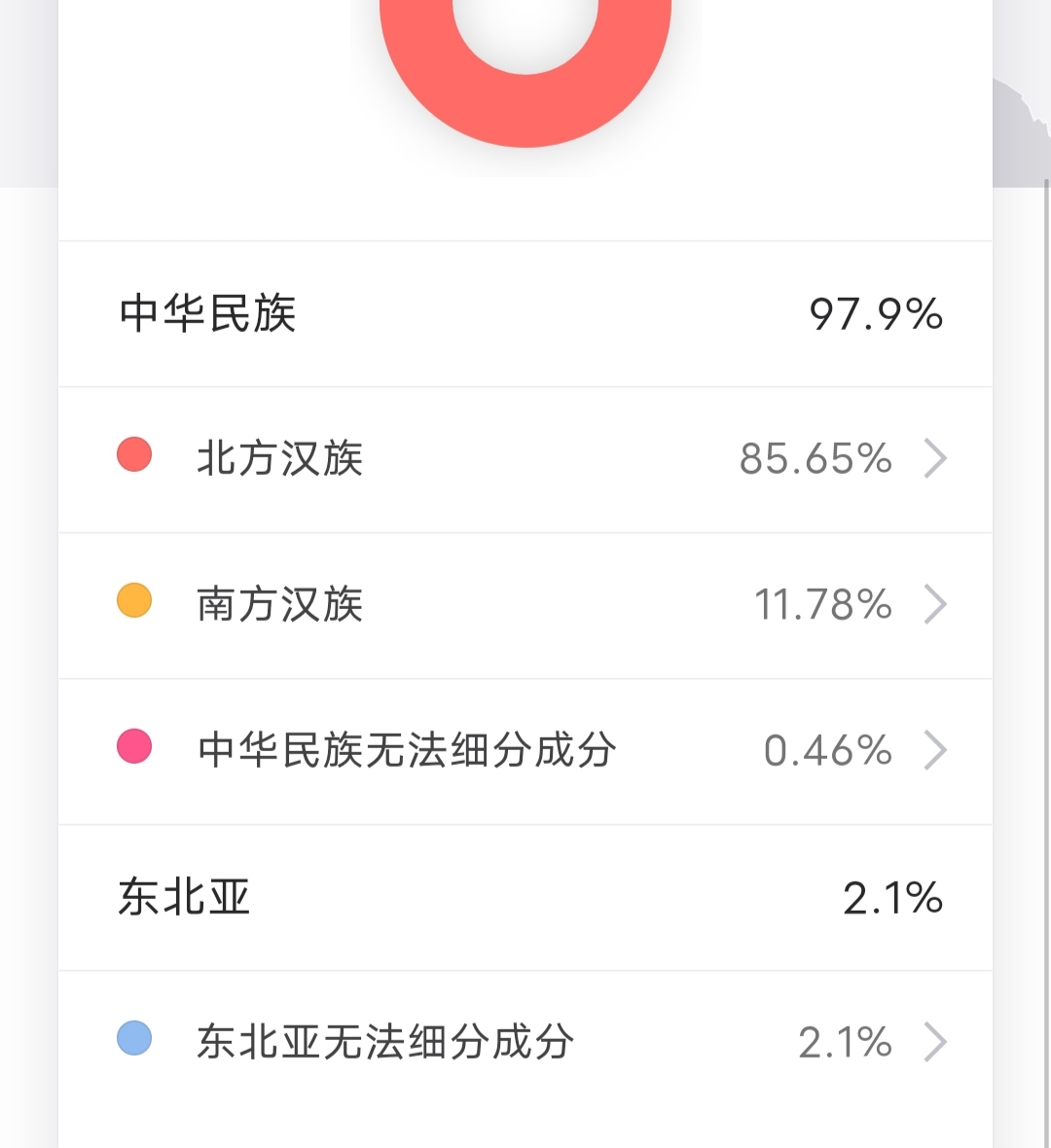Click the pink dot beside 中华民族无法细分成分

[134, 746]
